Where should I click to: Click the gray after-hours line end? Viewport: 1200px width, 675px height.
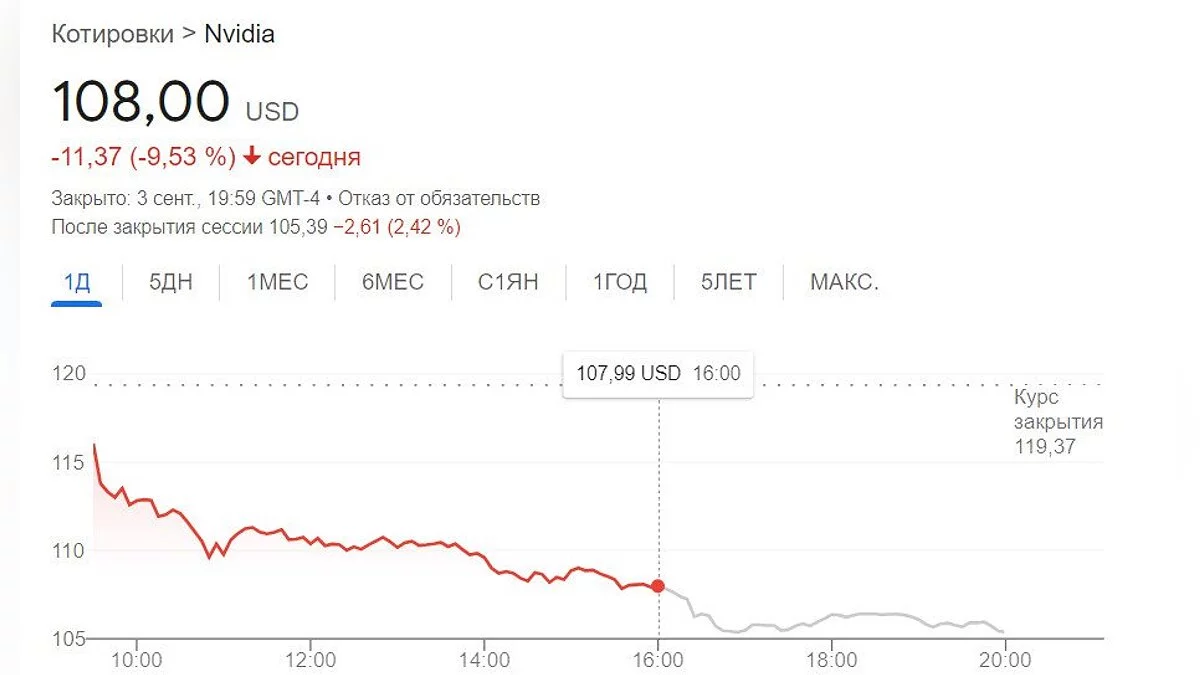1003,632
